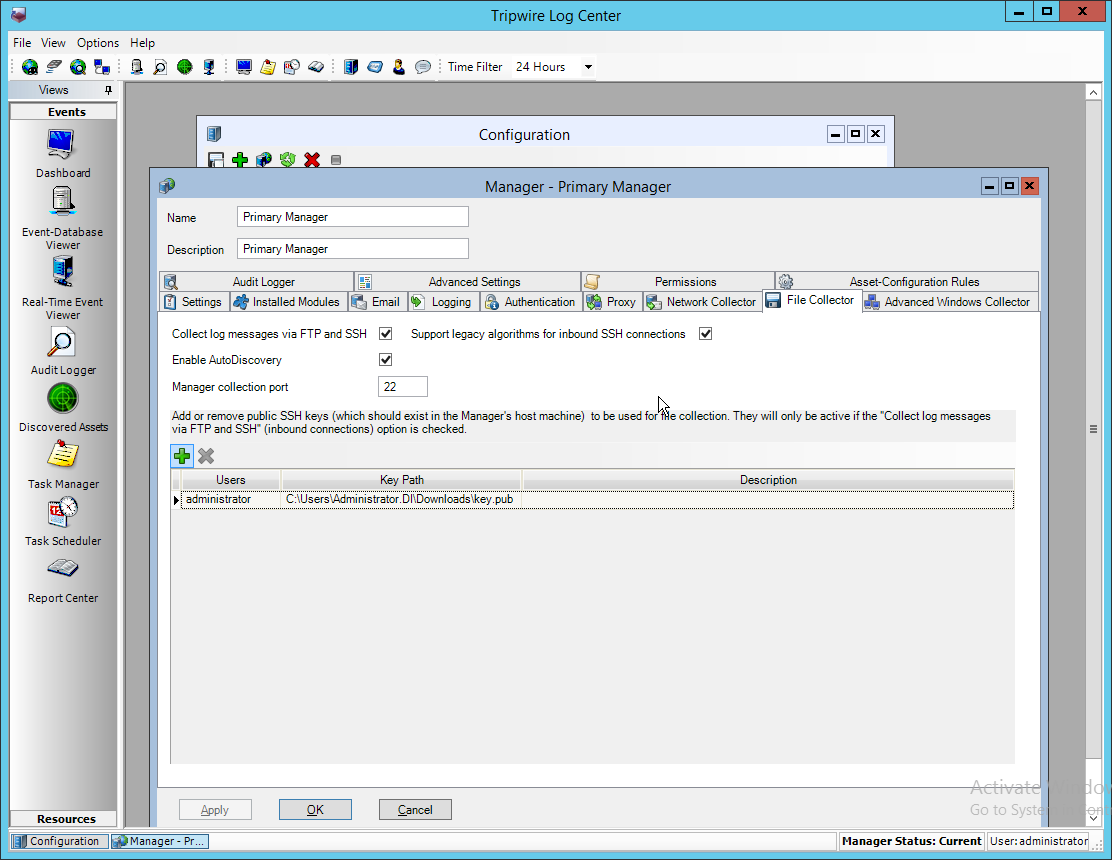The width and height of the screenshot is (1112, 860).
Task: Pin the Views panel
Action: click(109, 90)
